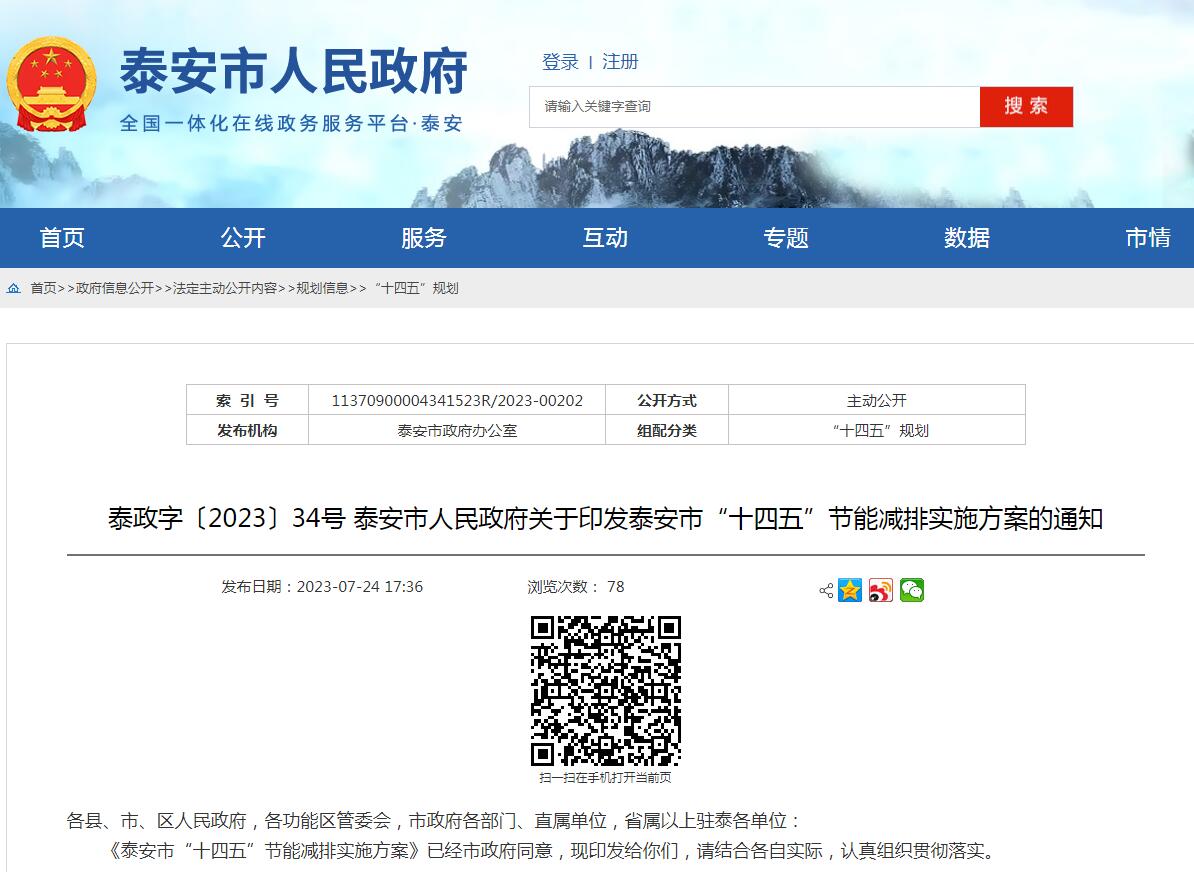1194x872 pixels.
Task: Click the national emblem logo
Action: [52, 84]
